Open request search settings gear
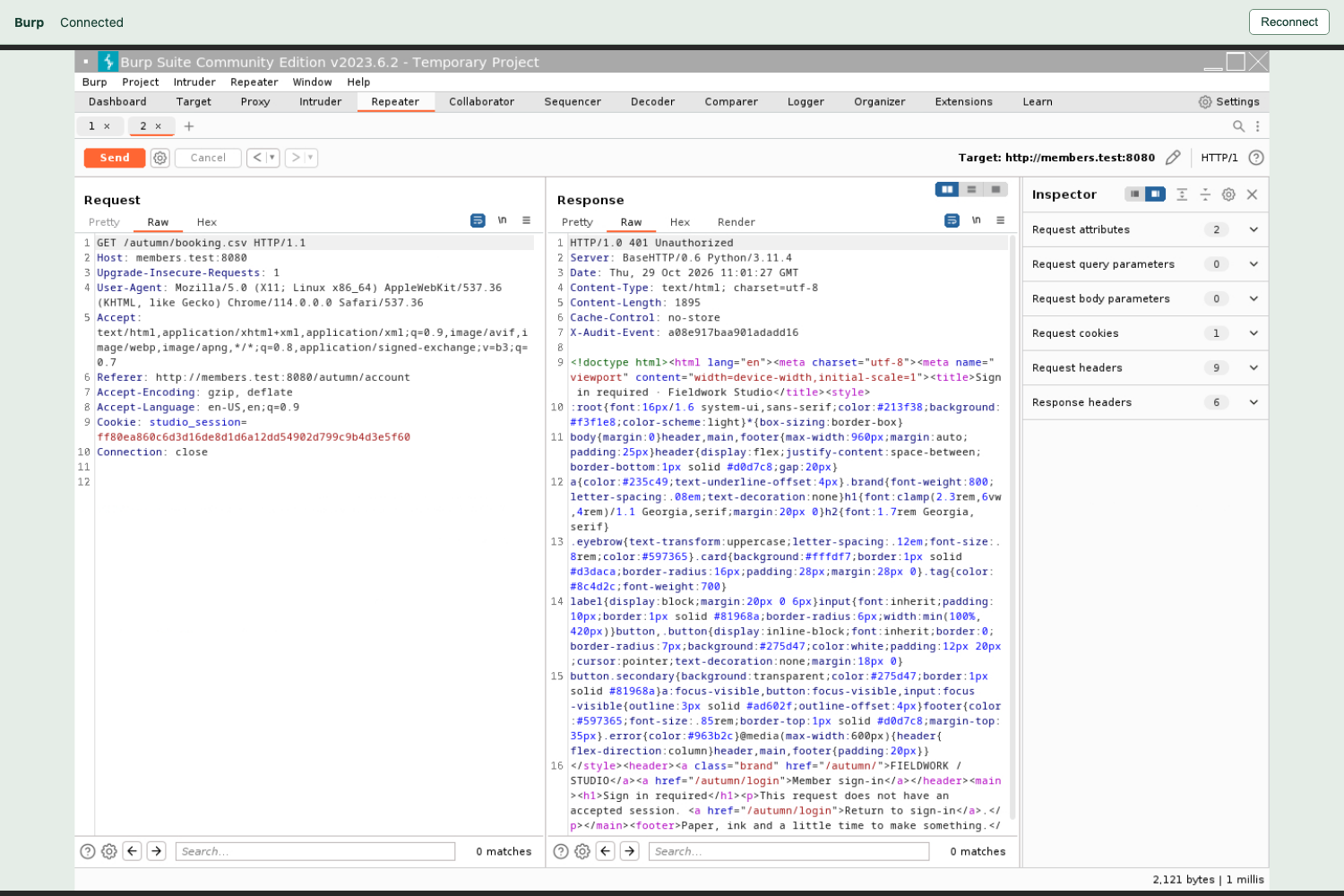The image size is (1344, 896). point(109,851)
